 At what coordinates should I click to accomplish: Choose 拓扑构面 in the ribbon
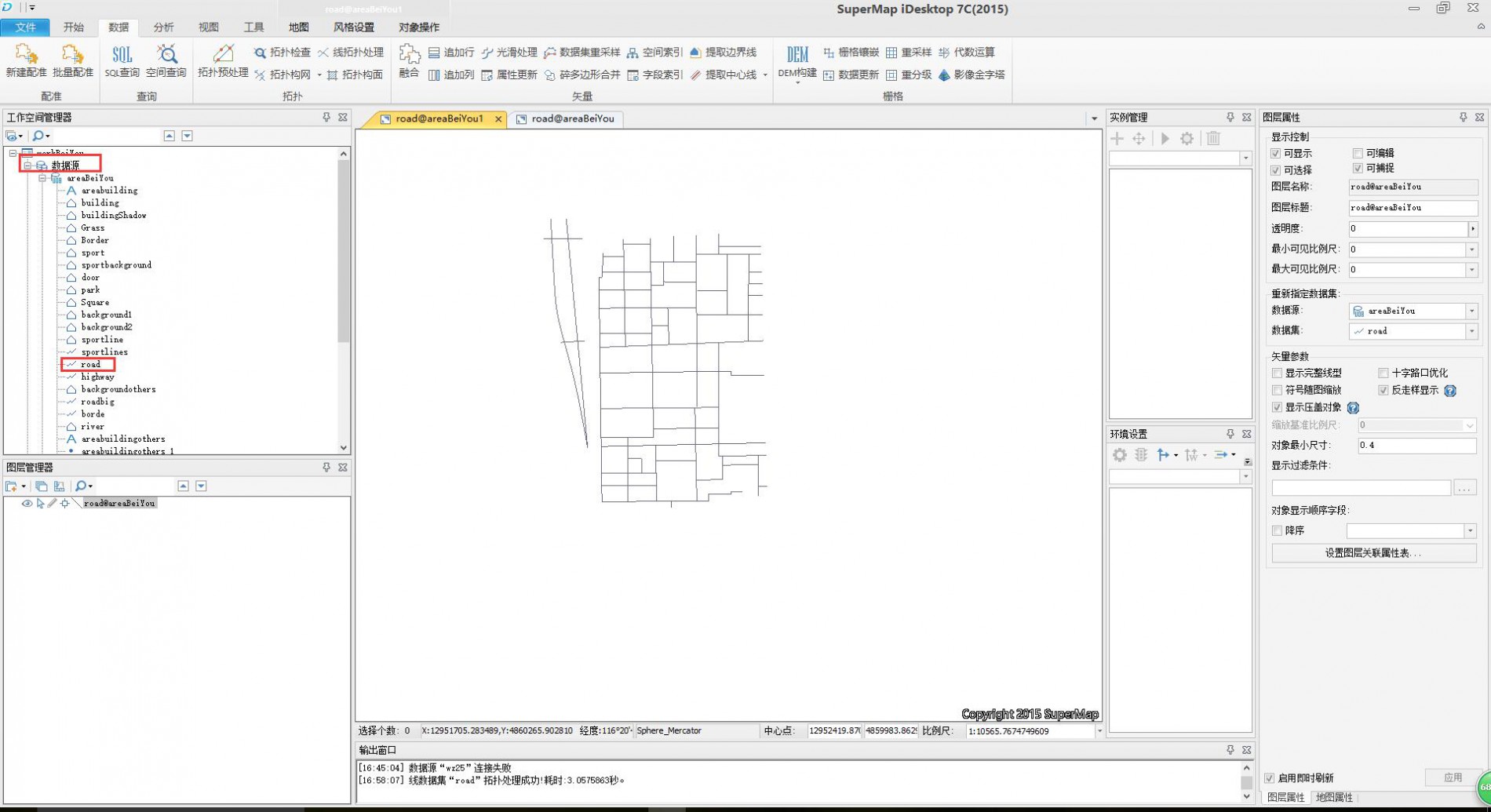point(355,75)
